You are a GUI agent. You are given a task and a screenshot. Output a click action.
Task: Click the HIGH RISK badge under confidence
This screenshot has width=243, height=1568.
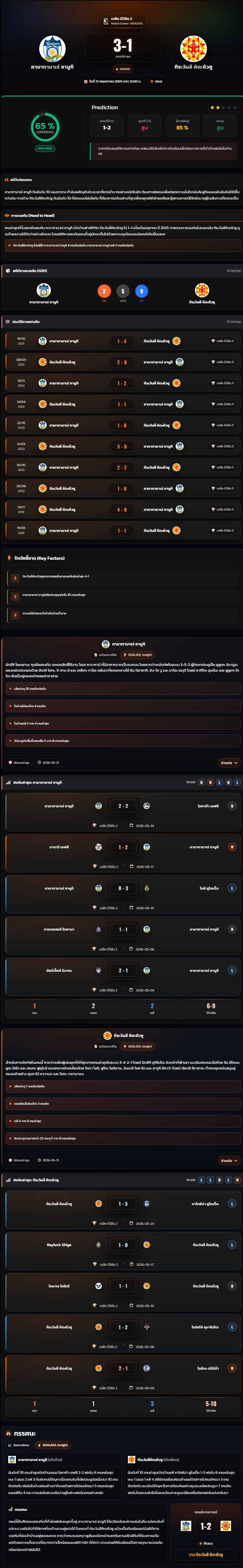click(45, 148)
